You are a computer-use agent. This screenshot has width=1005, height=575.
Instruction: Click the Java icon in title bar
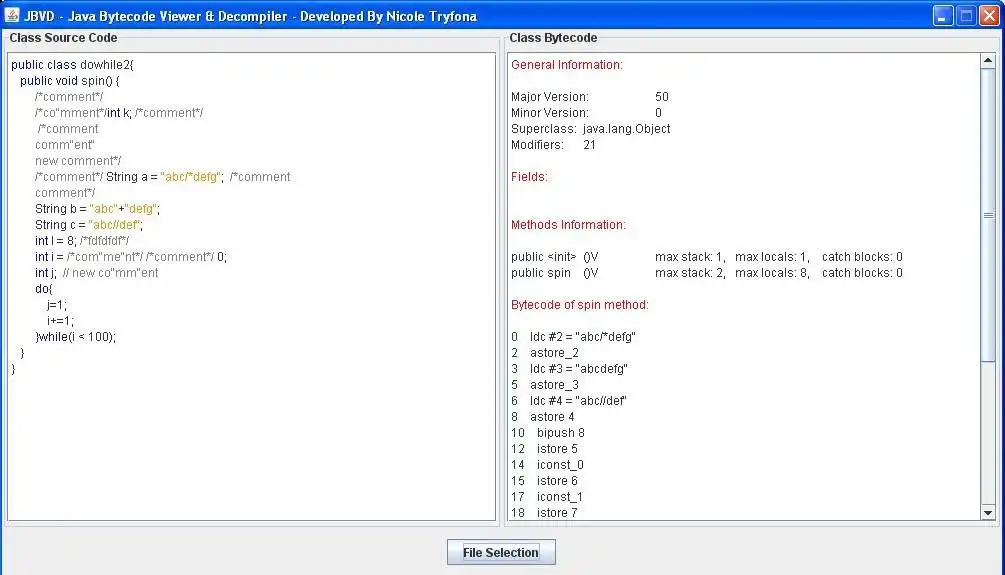tap(12, 15)
